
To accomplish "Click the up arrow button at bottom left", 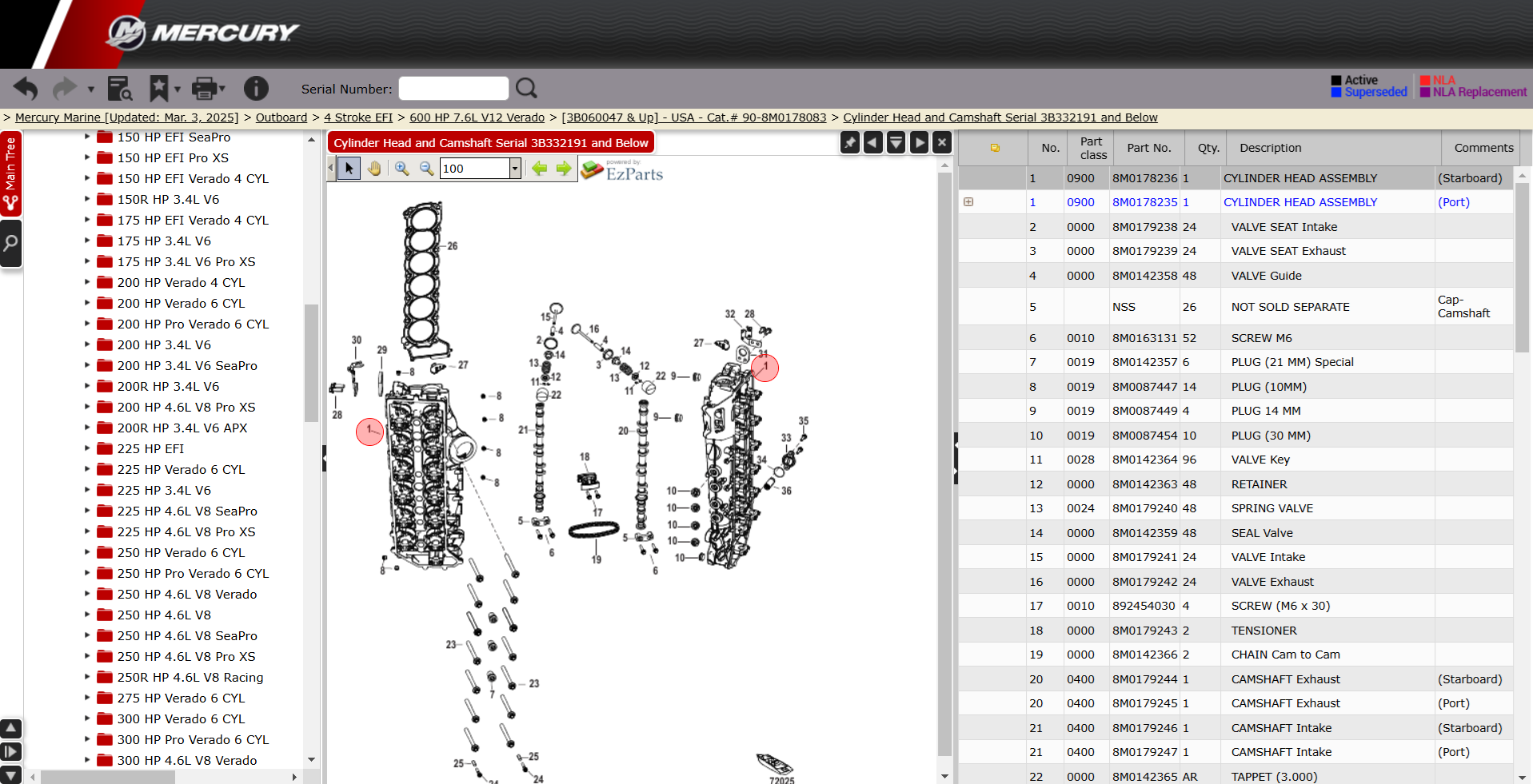I will 10,728.
